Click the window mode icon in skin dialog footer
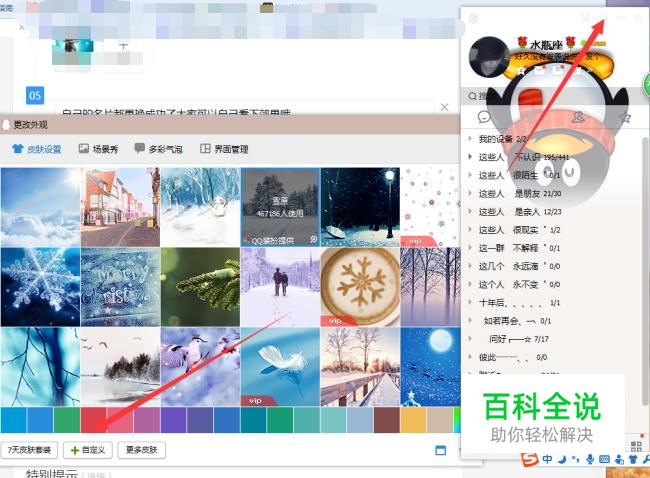Screen dimensions: 650x478 coord(441,450)
